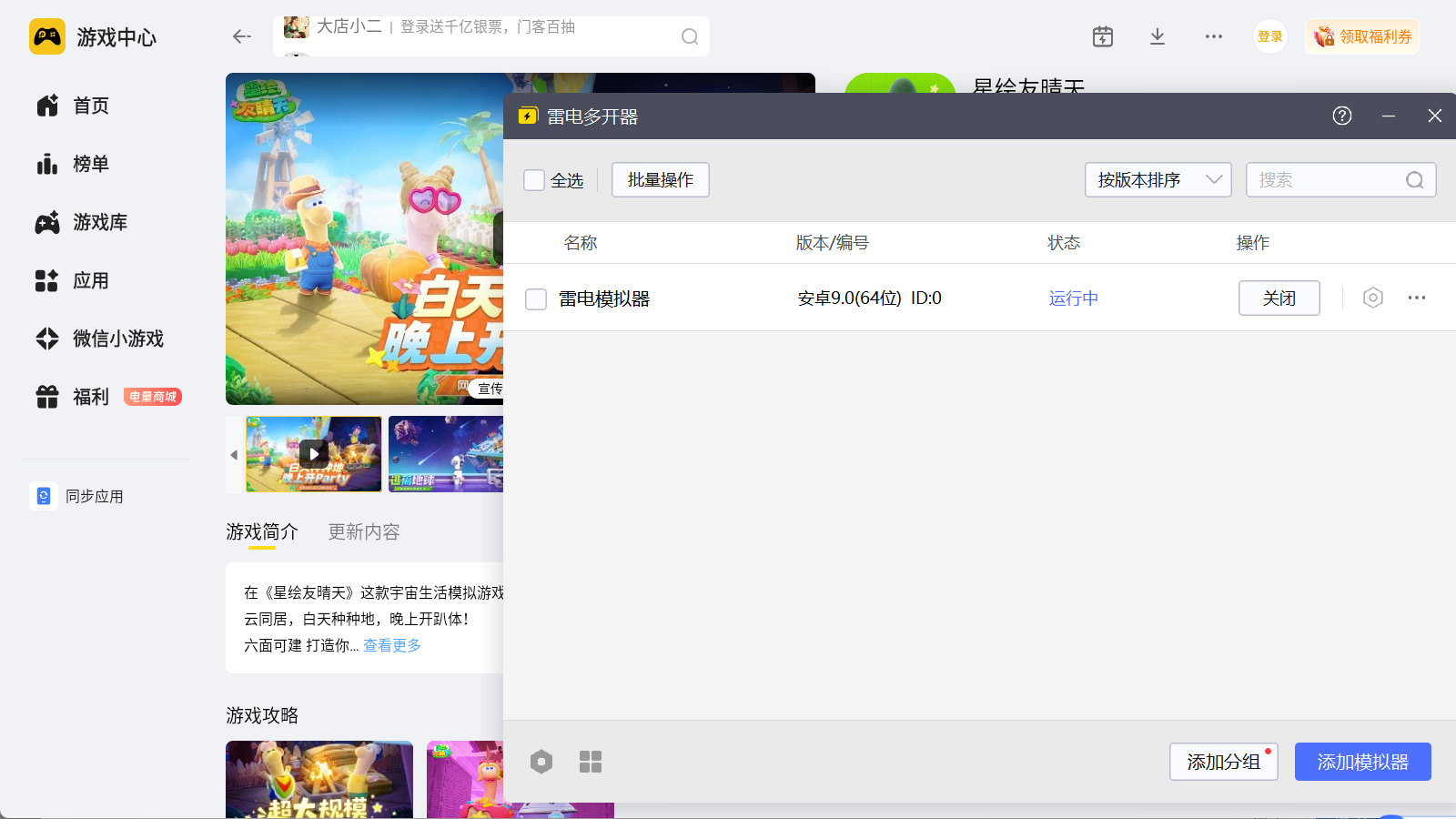The image size is (1456, 819).
Task: Focus the 搜索 field in 雷电多开器
Action: pos(1341,180)
